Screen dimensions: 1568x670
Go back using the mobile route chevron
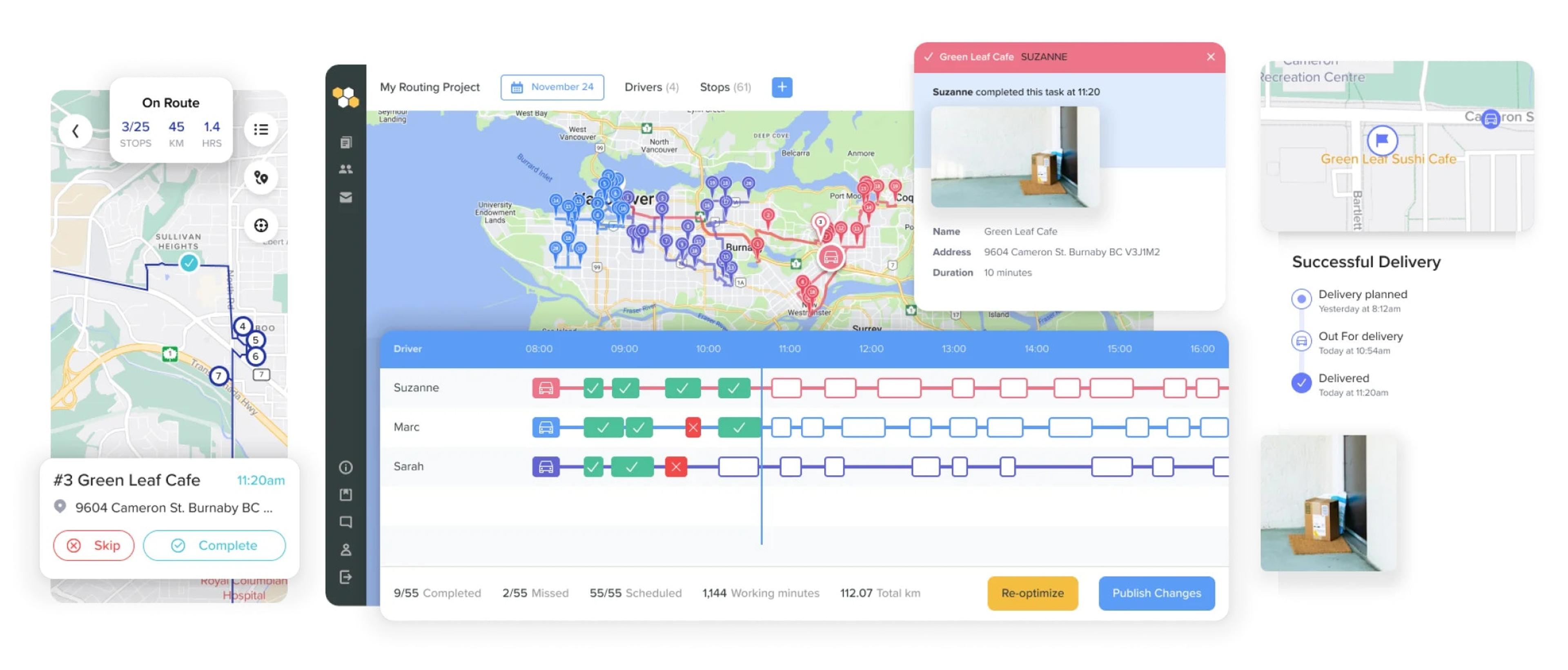point(76,130)
